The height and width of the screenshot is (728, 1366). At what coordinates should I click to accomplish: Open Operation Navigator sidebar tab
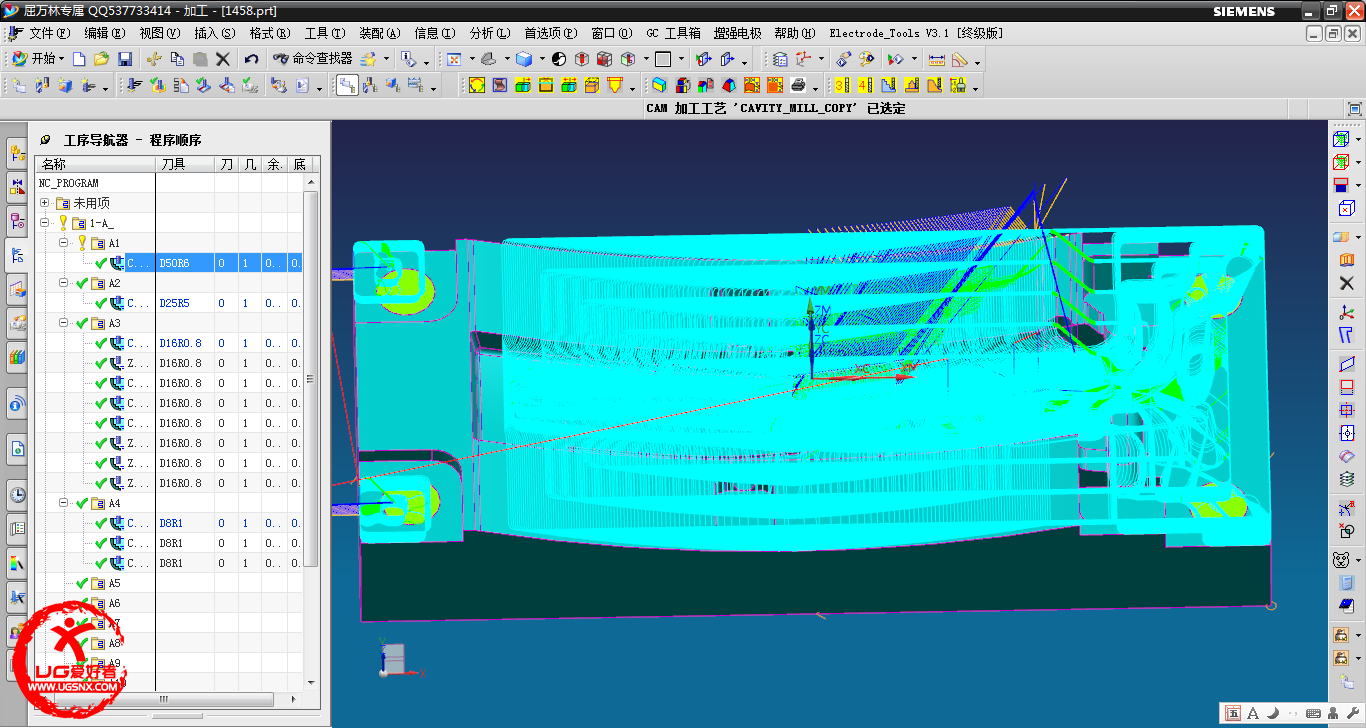pyautogui.click(x=17, y=256)
